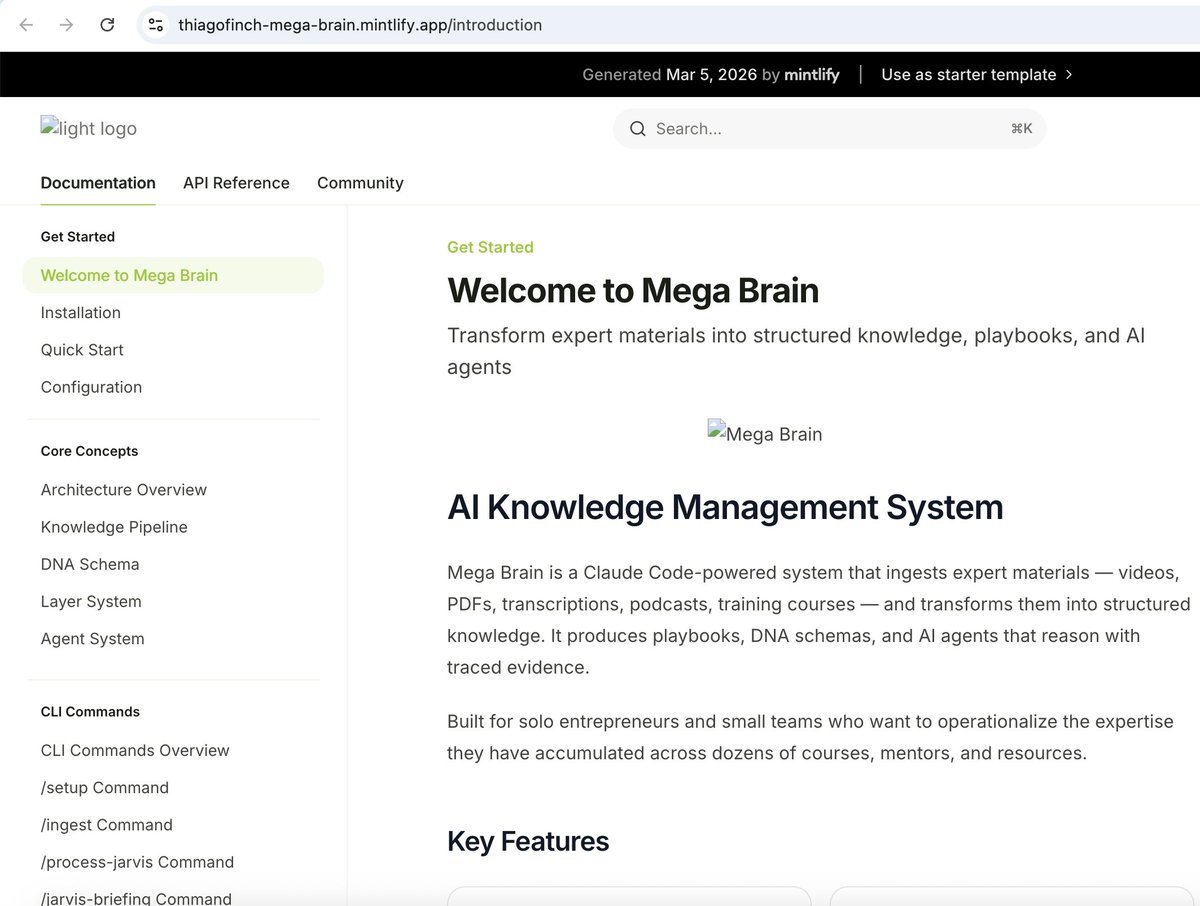The height and width of the screenshot is (906, 1200).
Task: Open site info icon in address bar
Action: tap(155, 25)
